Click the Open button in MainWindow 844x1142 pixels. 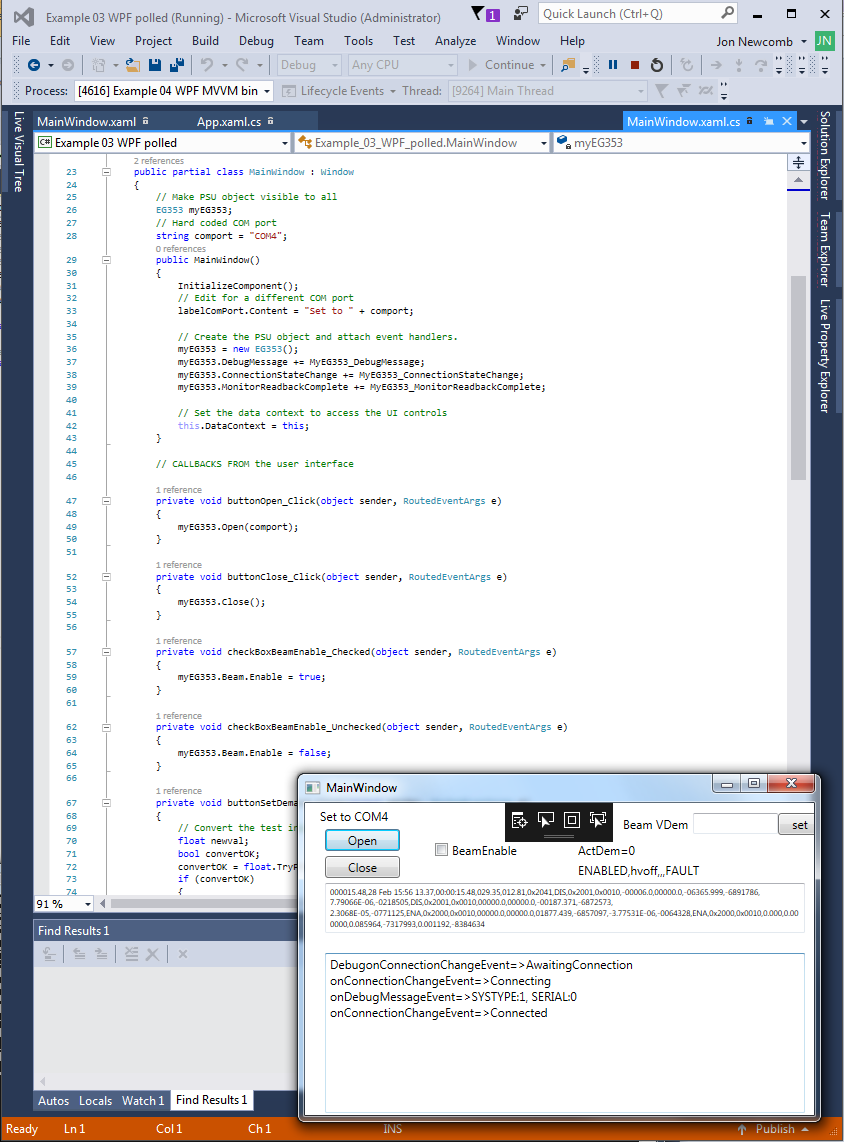point(363,840)
